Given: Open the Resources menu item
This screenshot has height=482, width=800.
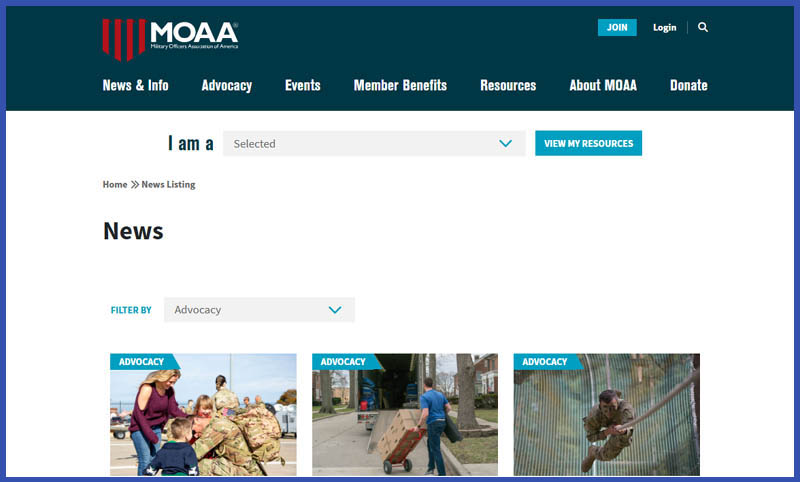Looking at the screenshot, I should 508,85.
